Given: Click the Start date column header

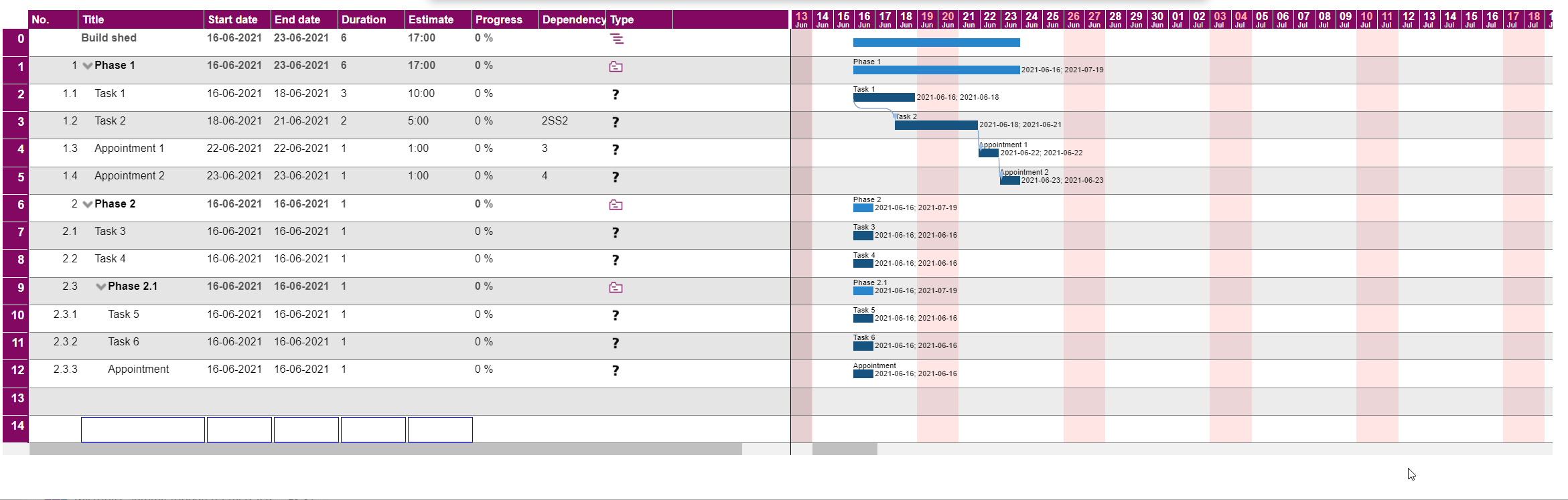Looking at the screenshot, I should click(x=232, y=19).
